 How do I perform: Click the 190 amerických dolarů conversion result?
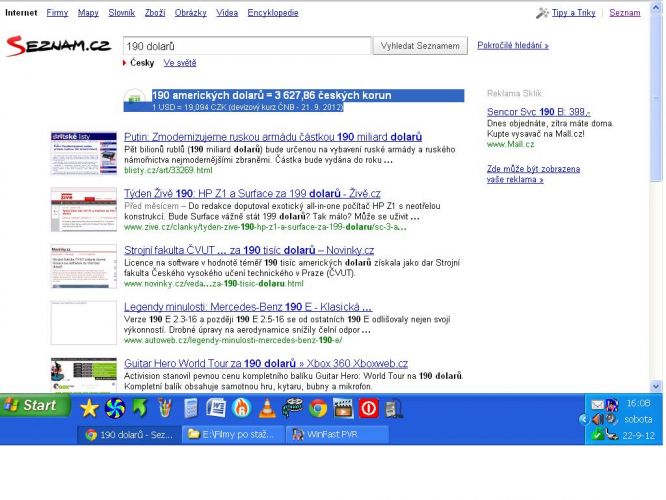271,95
